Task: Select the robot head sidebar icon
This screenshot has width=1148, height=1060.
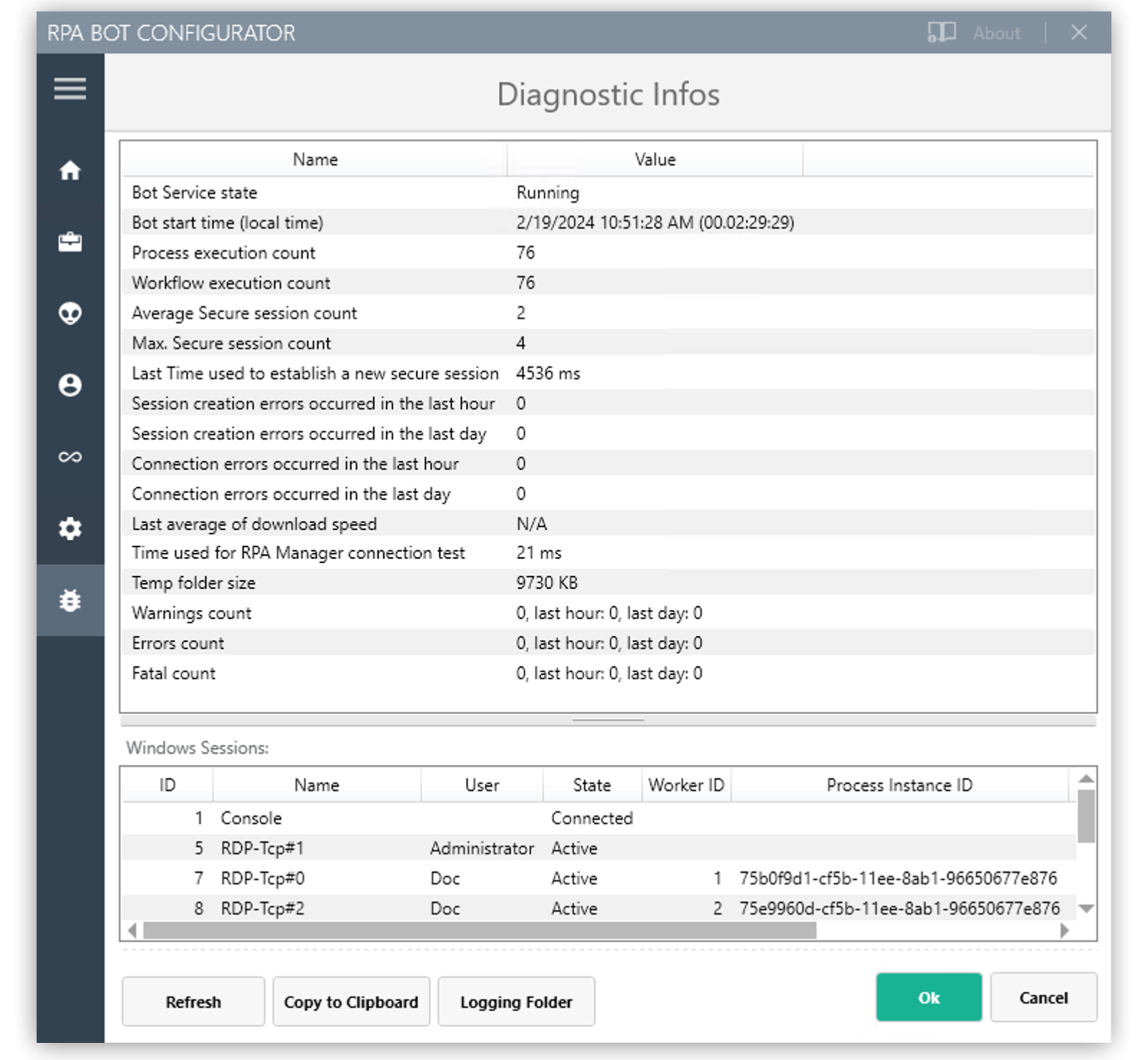Action: pos(70,313)
